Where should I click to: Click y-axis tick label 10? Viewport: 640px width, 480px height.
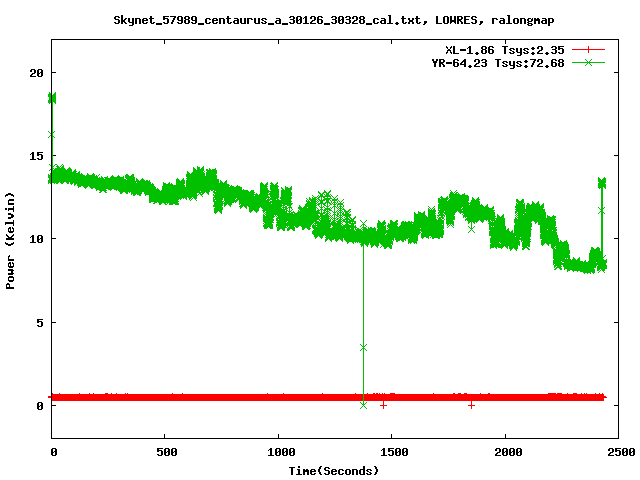[x=36, y=239]
